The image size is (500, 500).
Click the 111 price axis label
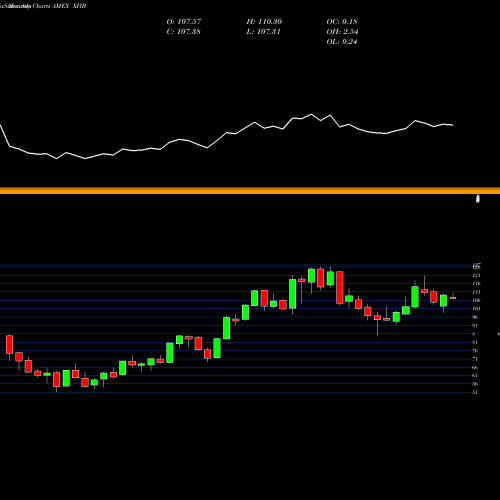tap(476, 292)
